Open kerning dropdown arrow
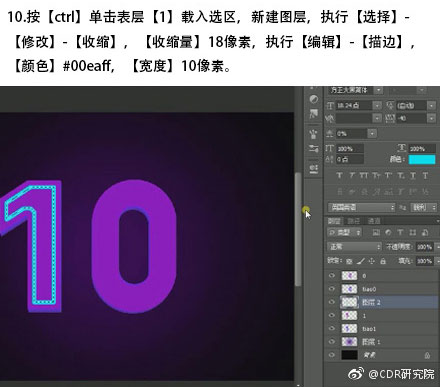This screenshot has height=387, width=440. click(x=377, y=118)
